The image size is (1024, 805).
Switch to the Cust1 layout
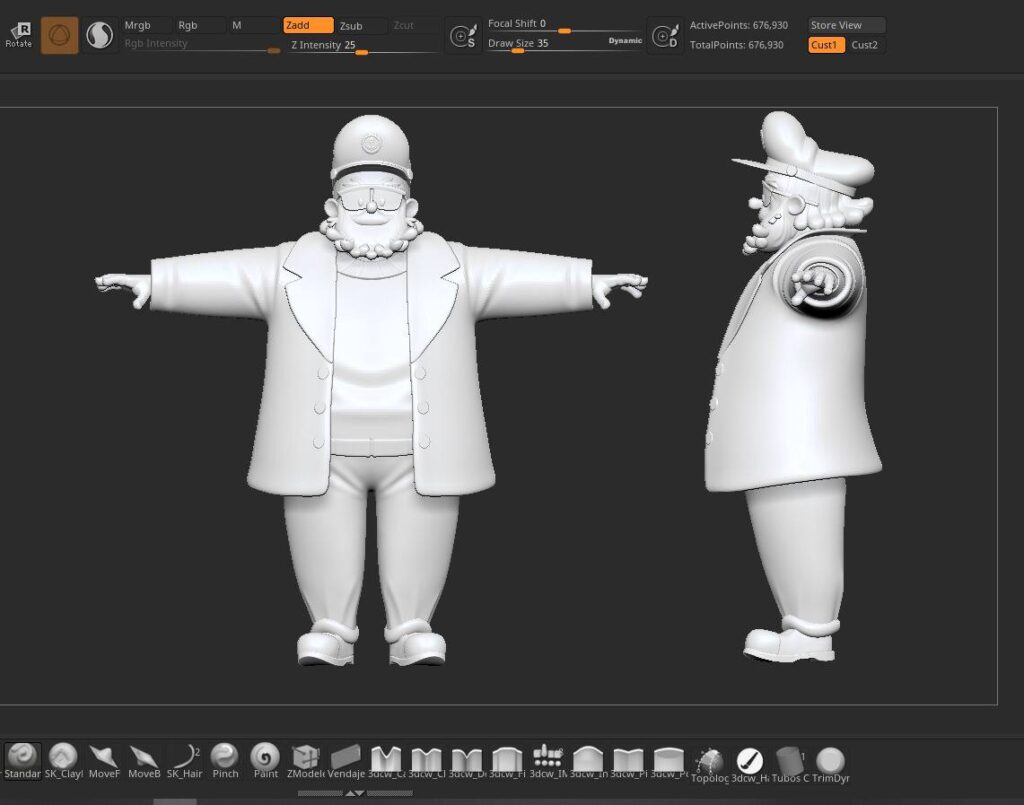[x=826, y=45]
